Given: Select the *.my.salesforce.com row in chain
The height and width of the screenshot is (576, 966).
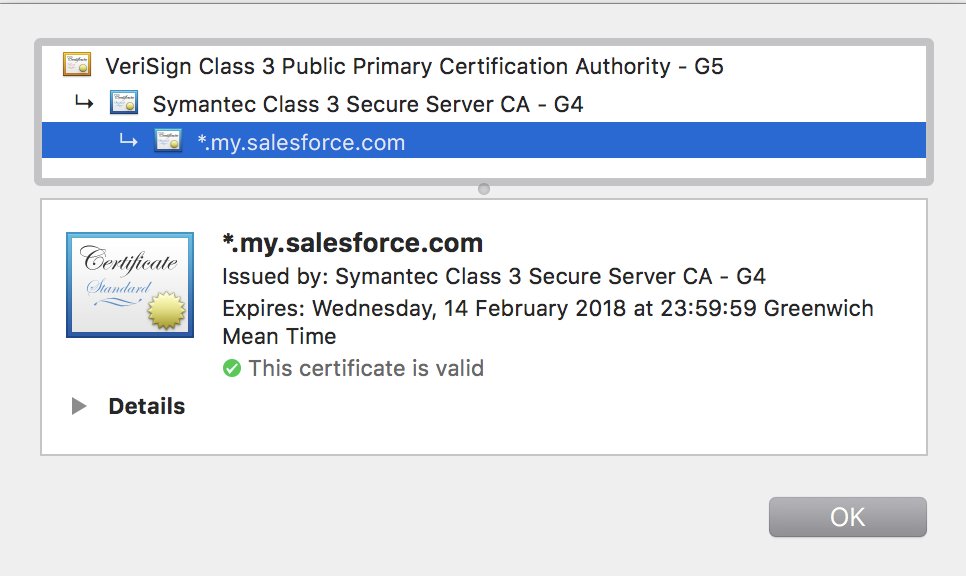Looking at the screenshot, I should click(x=484, y=140).
